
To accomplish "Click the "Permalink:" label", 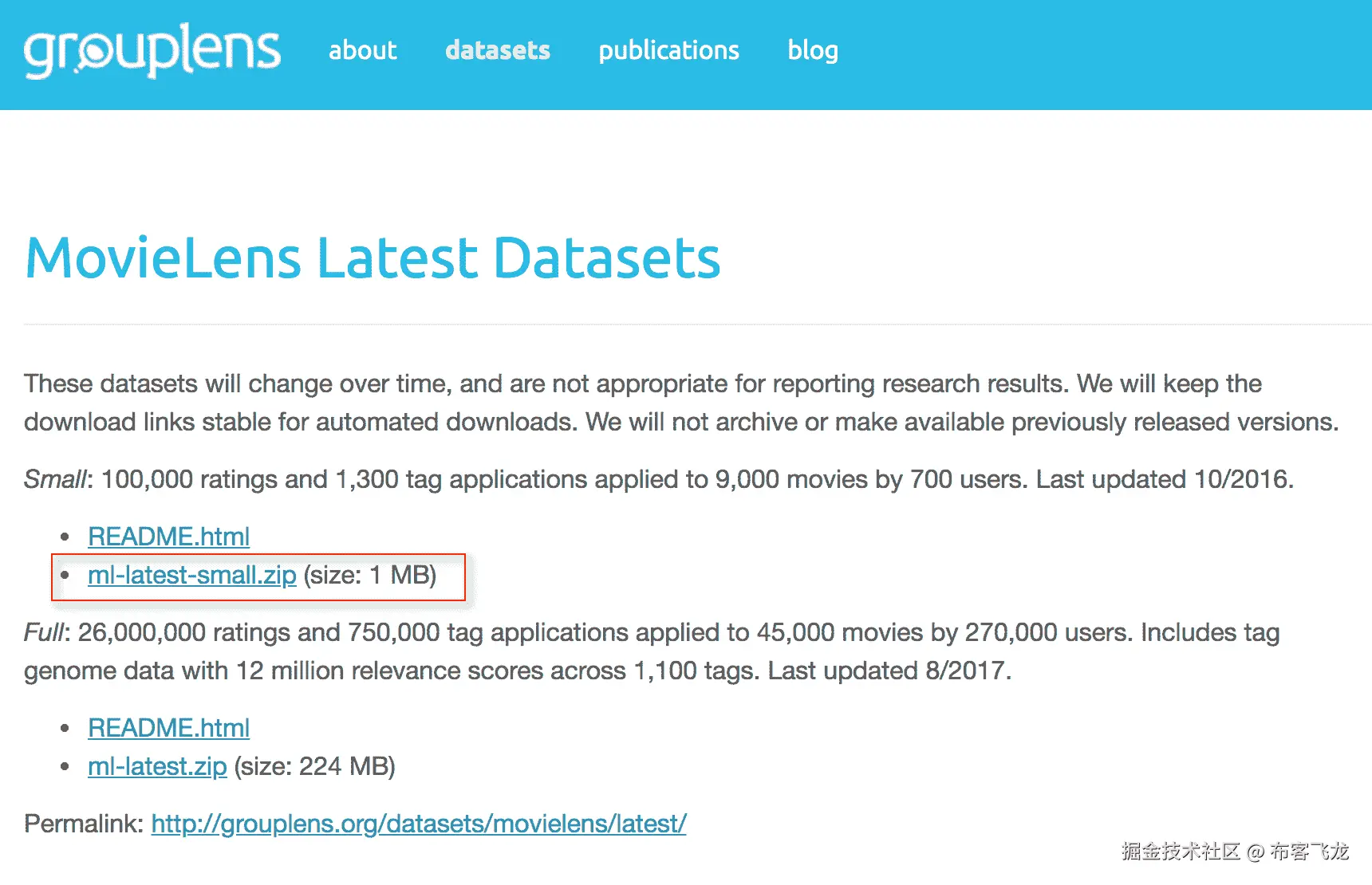I will point(84,824).
